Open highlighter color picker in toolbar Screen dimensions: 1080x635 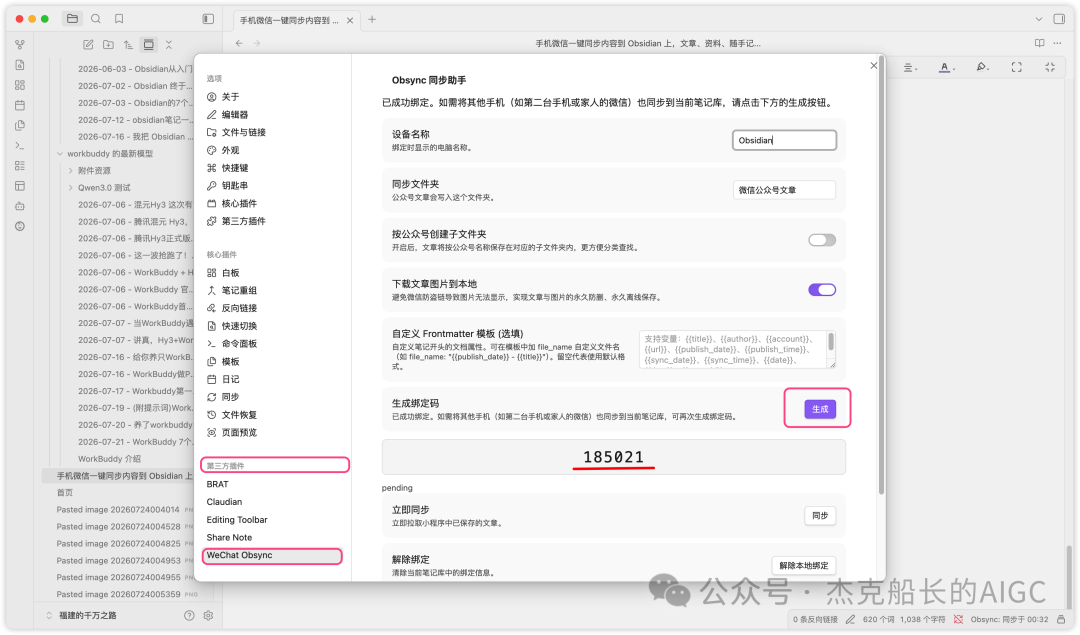pyautogui.click(x=982, y=67)
